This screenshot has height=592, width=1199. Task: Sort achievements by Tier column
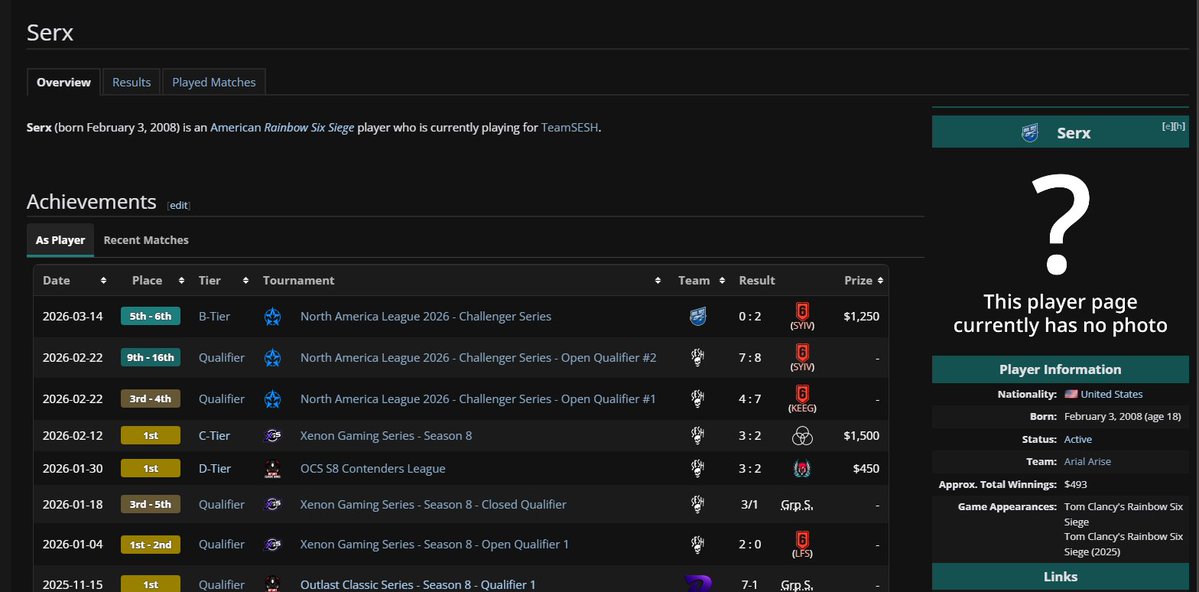point(245,281)
